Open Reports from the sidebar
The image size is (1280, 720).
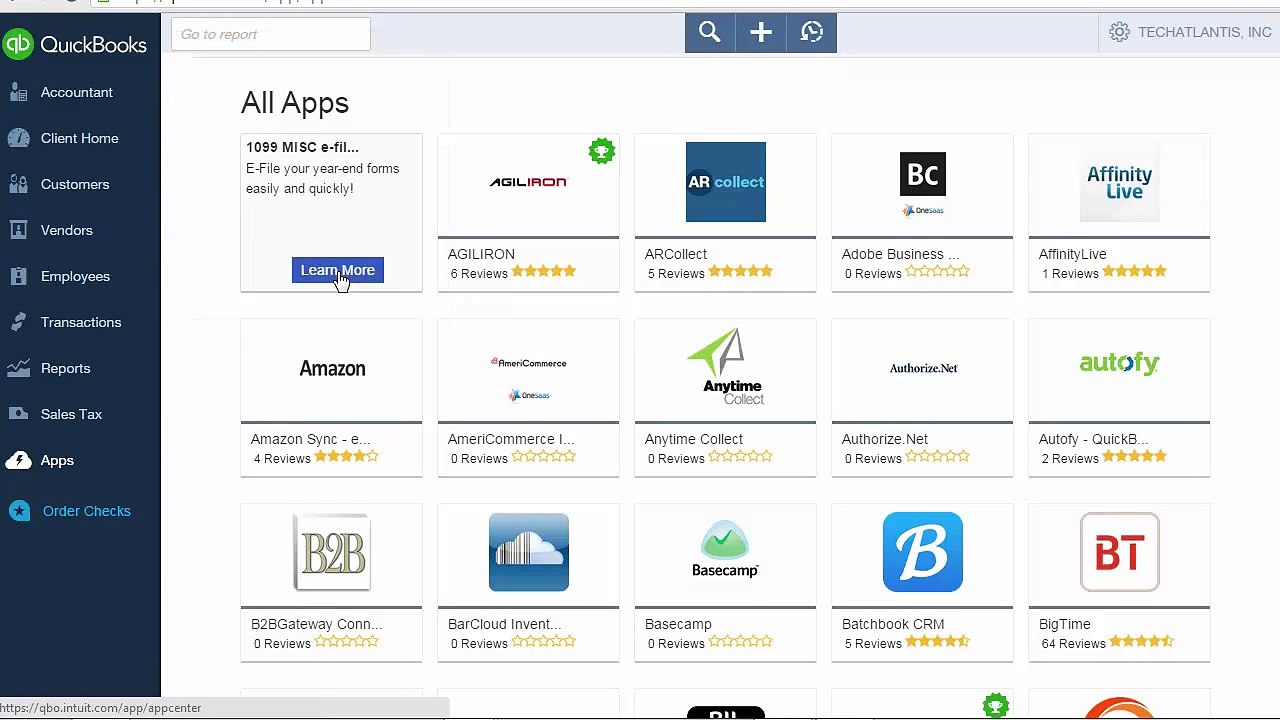point(65,368)
